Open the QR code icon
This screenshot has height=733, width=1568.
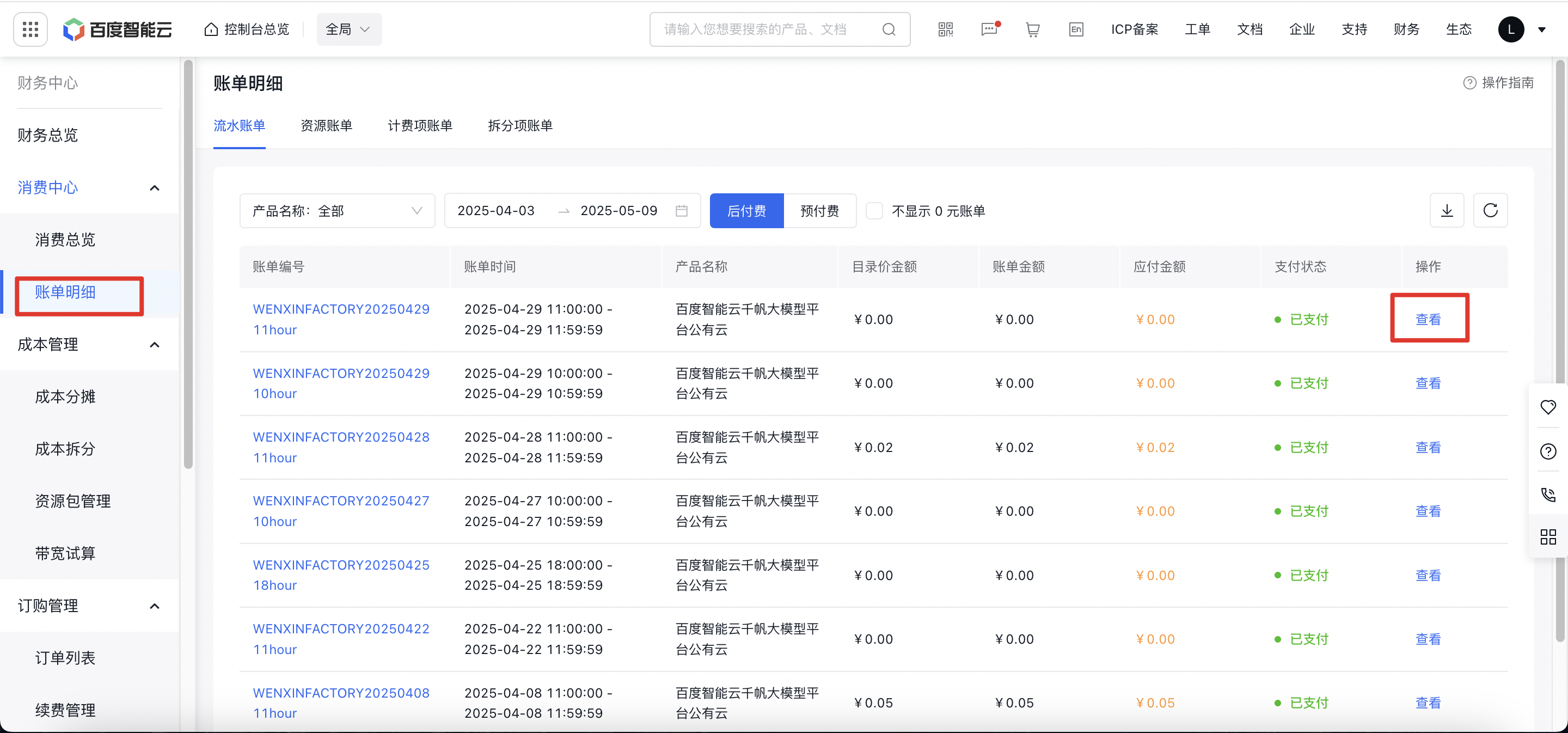[945, 29]
